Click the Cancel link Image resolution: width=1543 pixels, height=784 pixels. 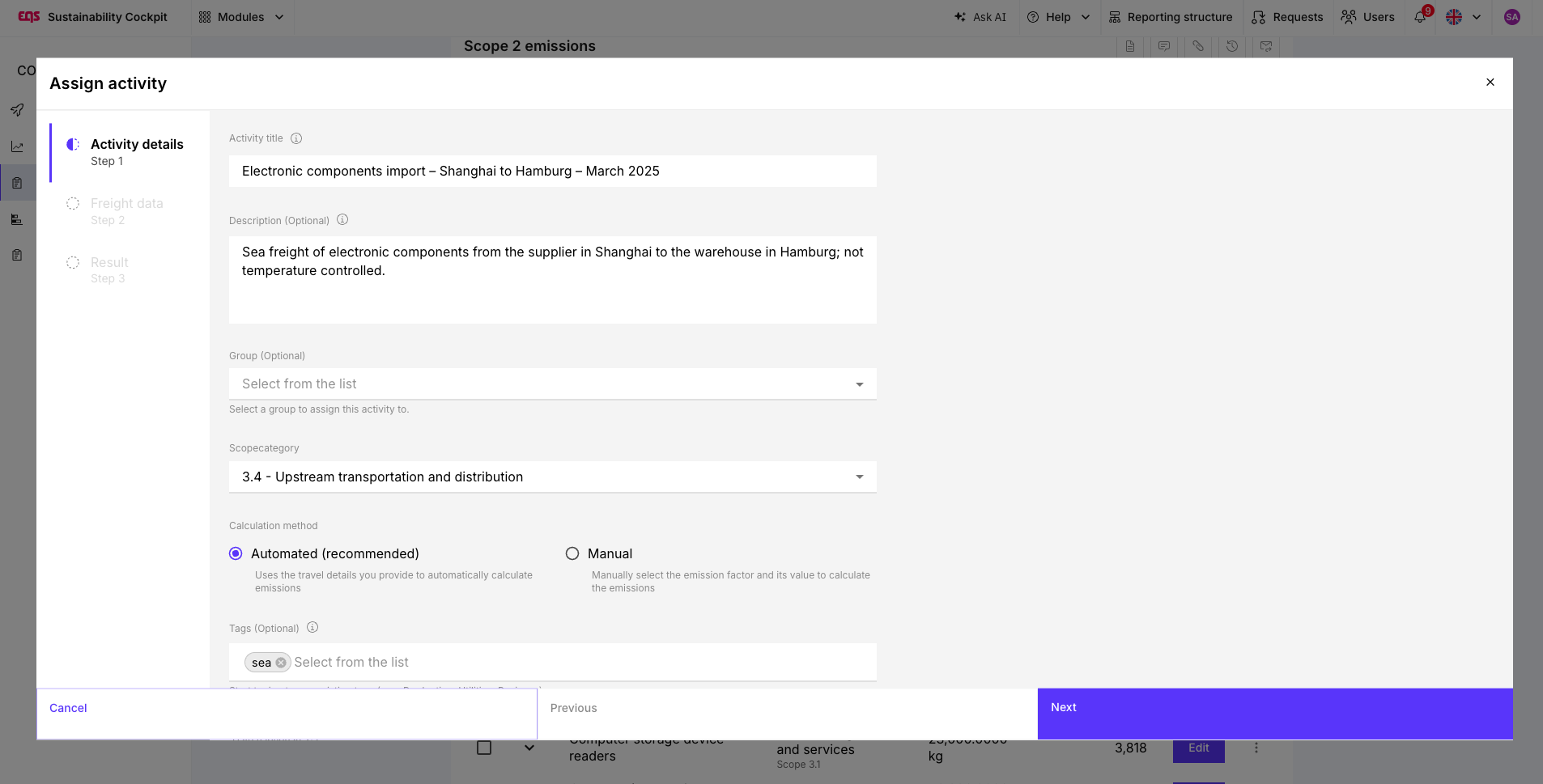(x=68, y=708)
